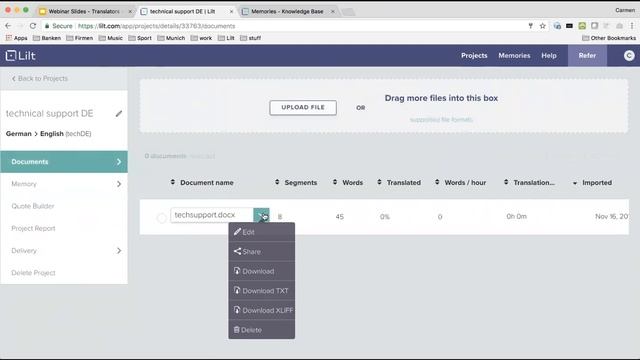Click Delete Project in sidebar
640x360 pixels.
click(x=33, y=273)
